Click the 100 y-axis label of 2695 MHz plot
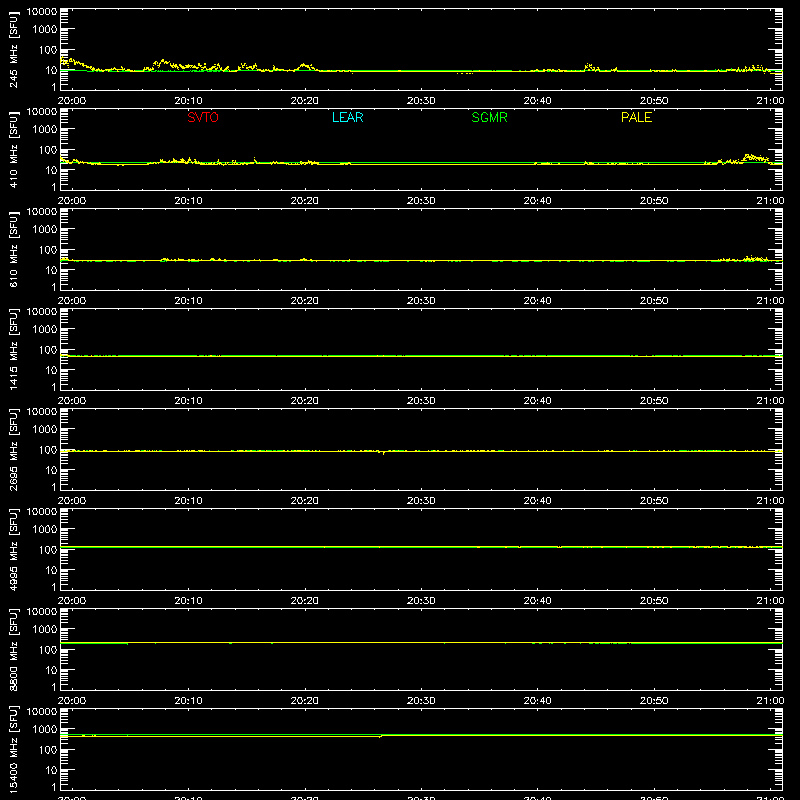Screen dimensions: 800x800 [x=48, y=450]
